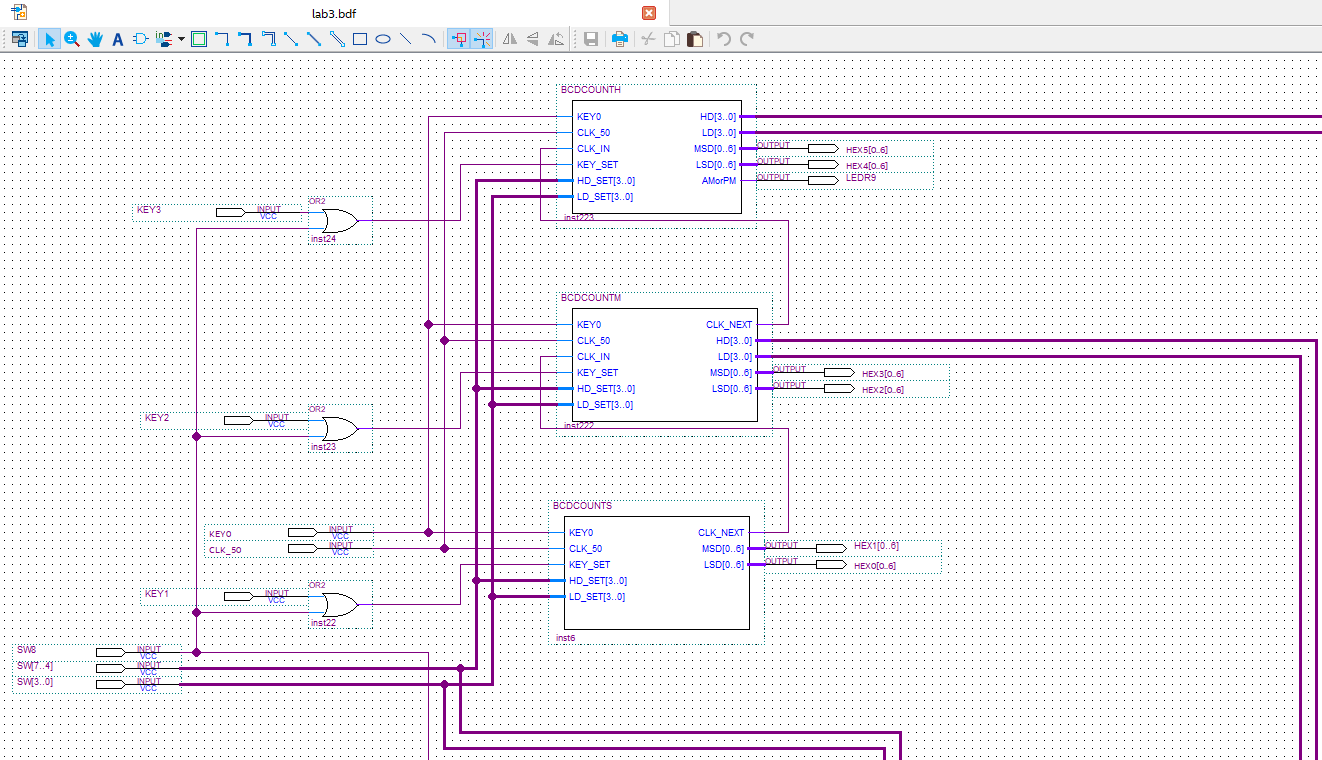1322x760 pixels.
Task: Select the HEX1[0..6] output pin
Action: coord(853,548)
